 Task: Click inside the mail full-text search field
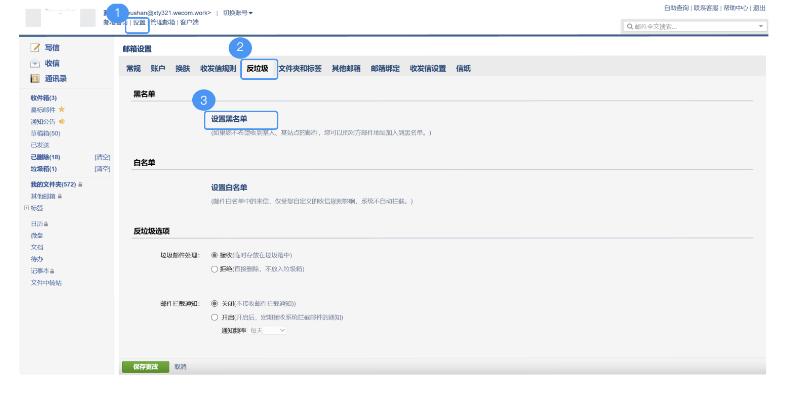[x=694, y=26]
